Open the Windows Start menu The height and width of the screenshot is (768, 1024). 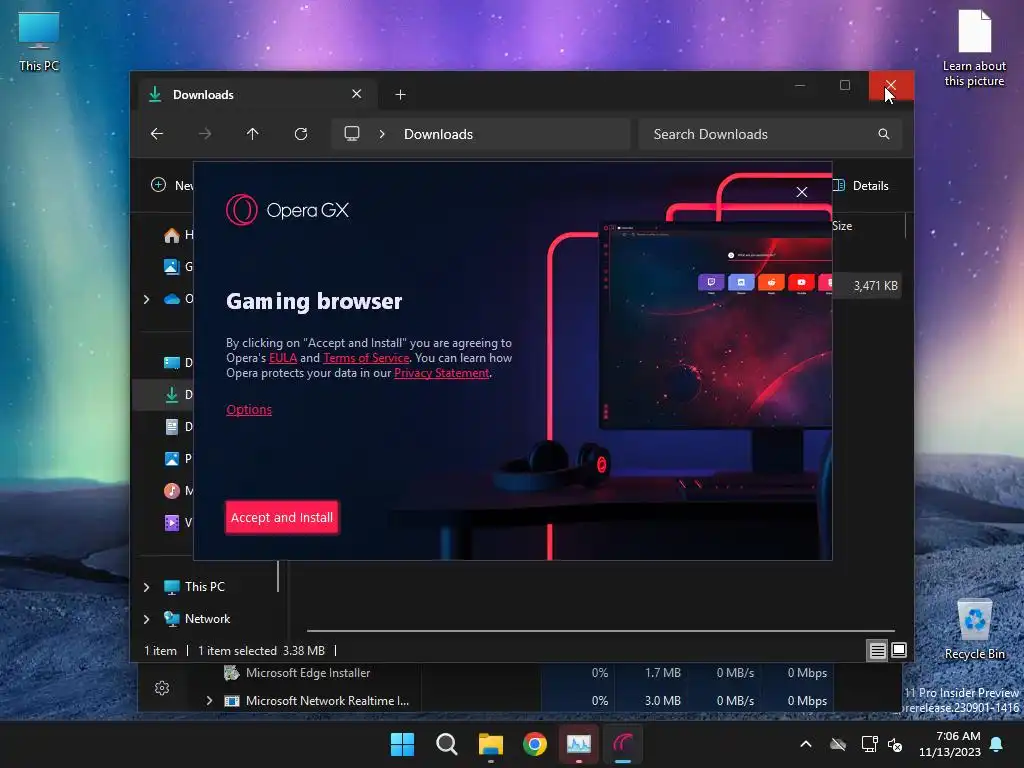(x=402, y=744)
